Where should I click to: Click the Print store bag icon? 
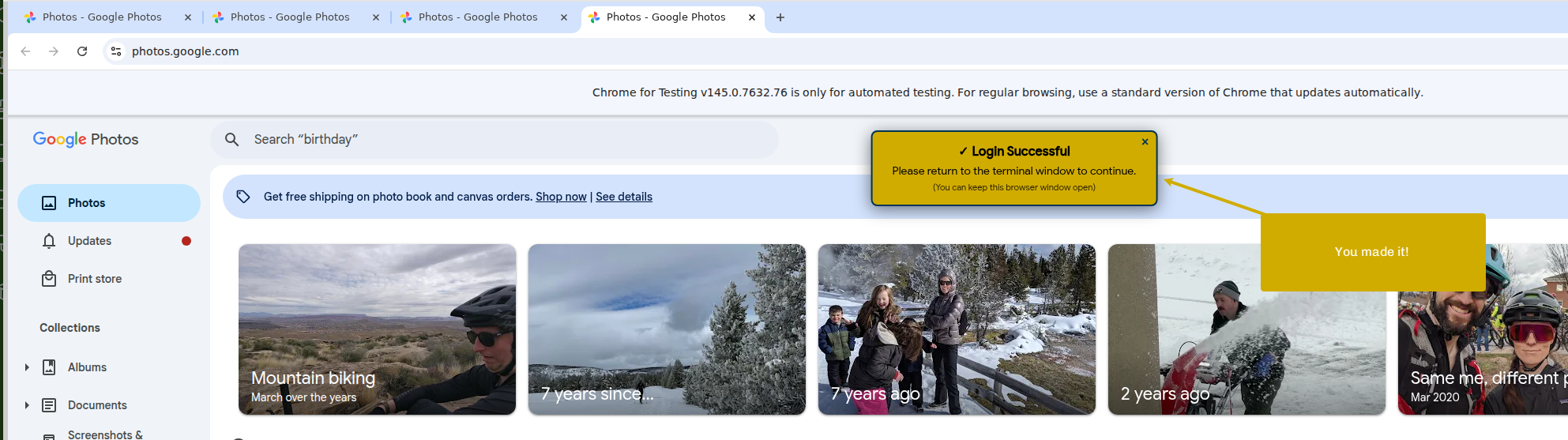click(x=49, y=279)
